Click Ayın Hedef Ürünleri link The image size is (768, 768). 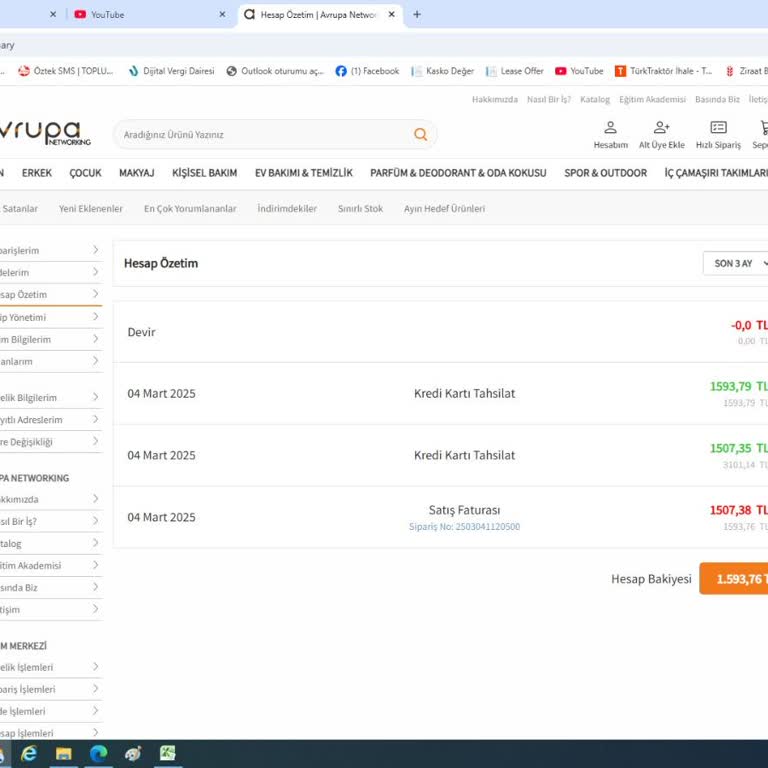click(x=444, y=209)
